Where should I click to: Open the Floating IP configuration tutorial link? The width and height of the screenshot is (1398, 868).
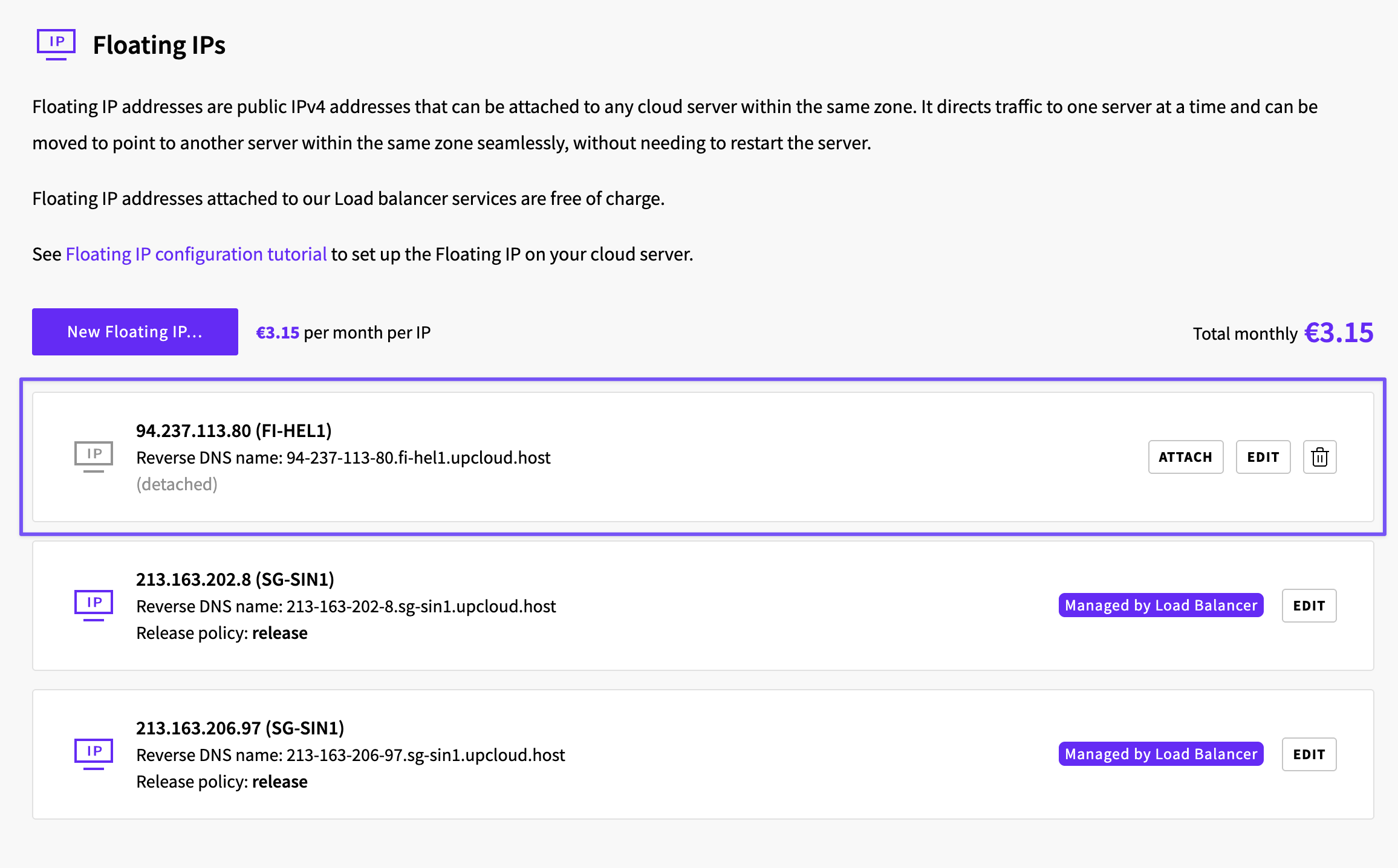(196, 254)
